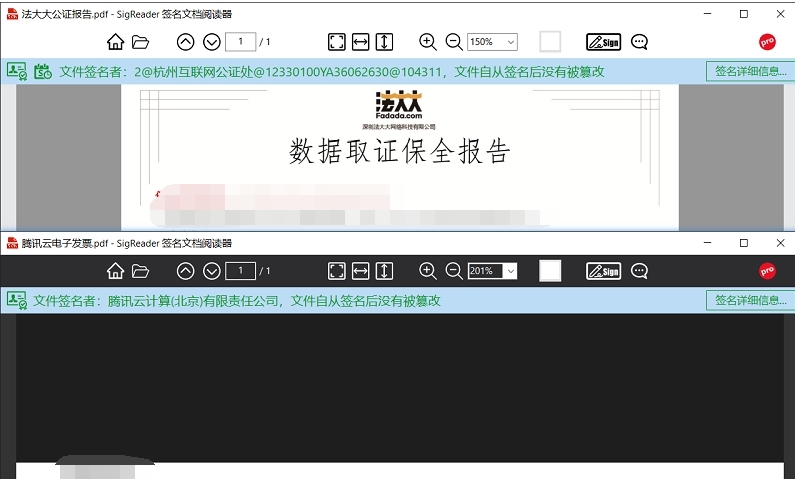795x479 pixels.
Task: Open file folder icon in 腾讯云电子发票 window
Action: (x=140, y=271)
